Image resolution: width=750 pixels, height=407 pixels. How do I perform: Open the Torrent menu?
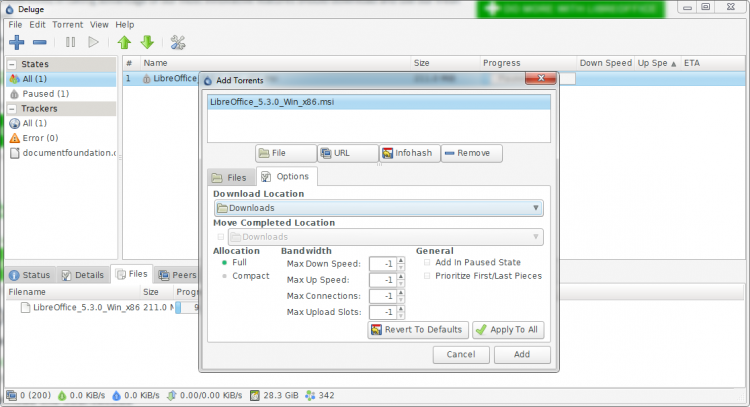coord(67,24)
